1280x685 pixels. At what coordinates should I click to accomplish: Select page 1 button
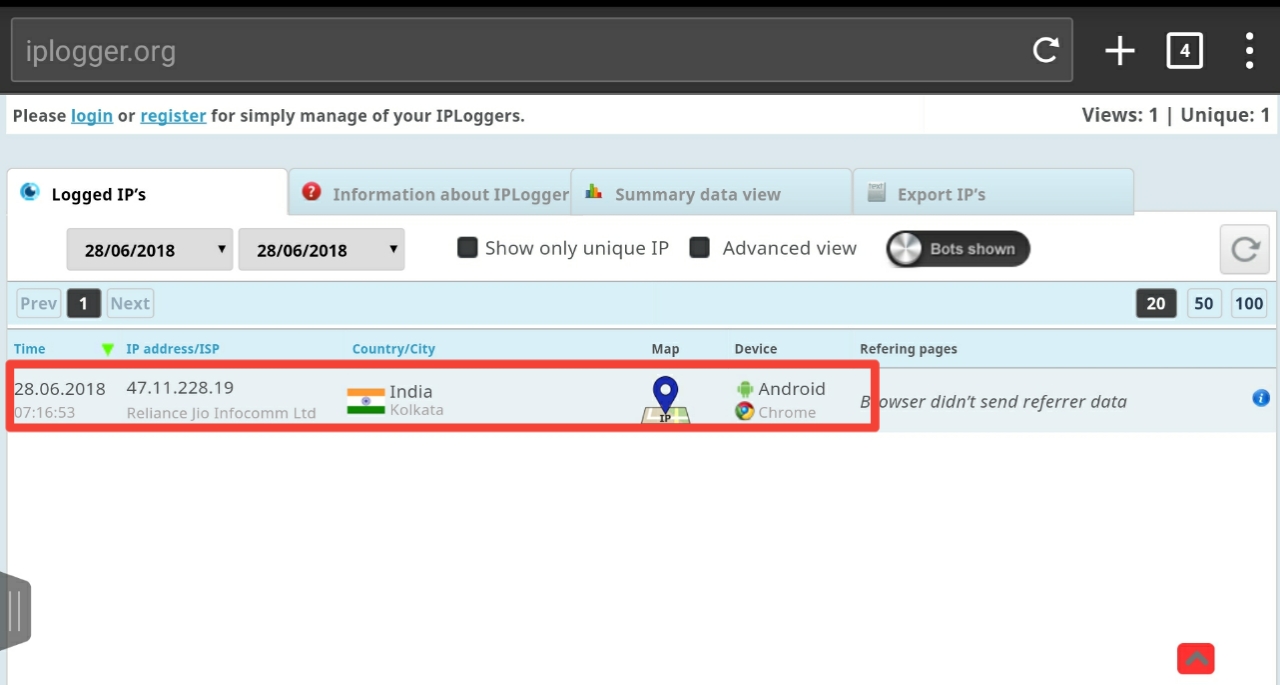pyautogui.click(x=84, y=303)
